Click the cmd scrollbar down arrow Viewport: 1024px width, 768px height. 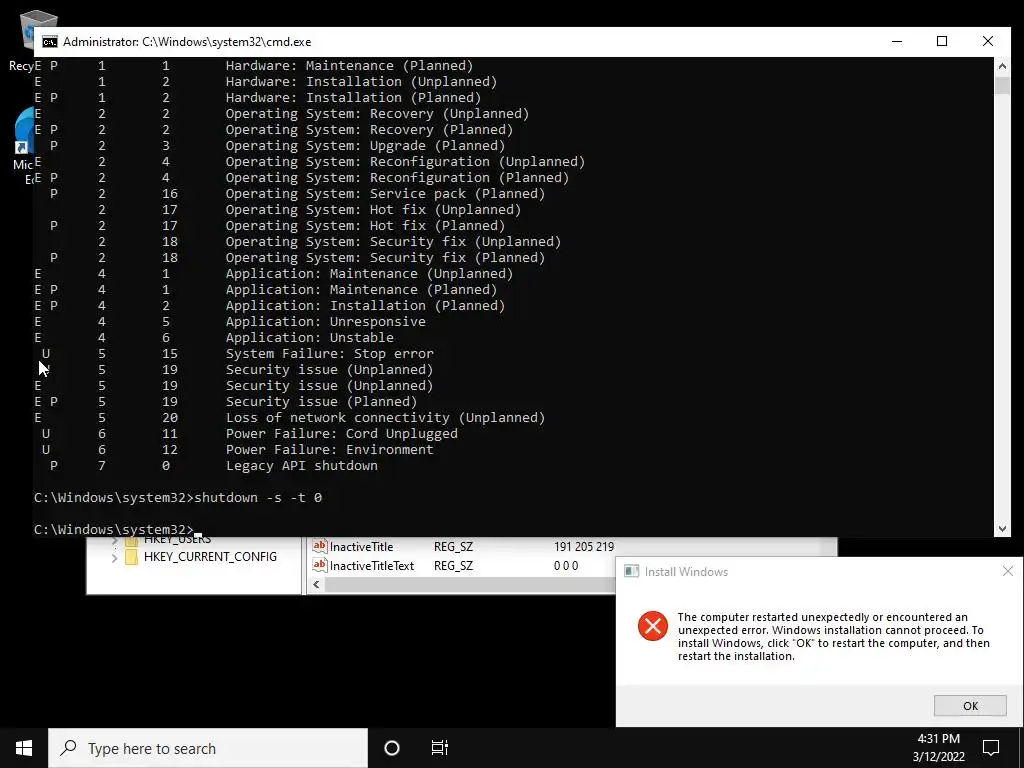[x=1002, y=529]
